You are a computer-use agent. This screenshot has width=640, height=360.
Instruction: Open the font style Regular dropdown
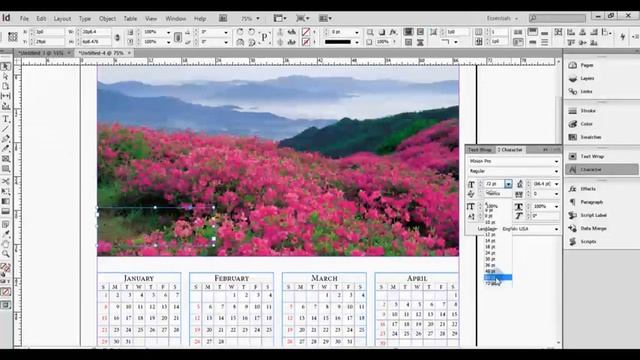(556, 171)
